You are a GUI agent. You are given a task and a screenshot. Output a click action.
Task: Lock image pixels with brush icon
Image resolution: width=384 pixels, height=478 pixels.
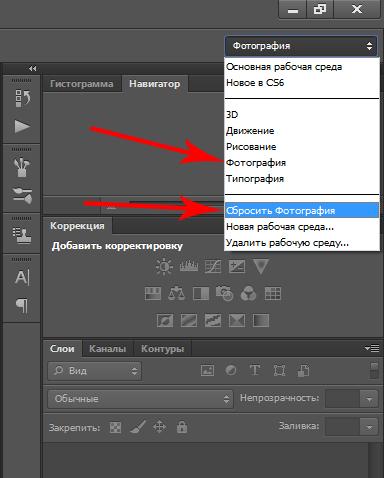[138, 427]
